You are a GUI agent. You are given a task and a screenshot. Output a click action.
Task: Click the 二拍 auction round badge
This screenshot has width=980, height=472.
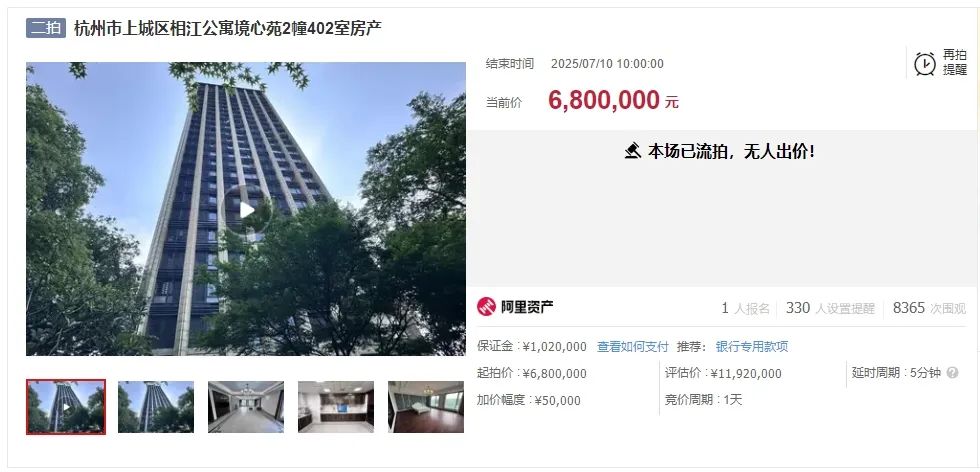[x=46, y=28]
